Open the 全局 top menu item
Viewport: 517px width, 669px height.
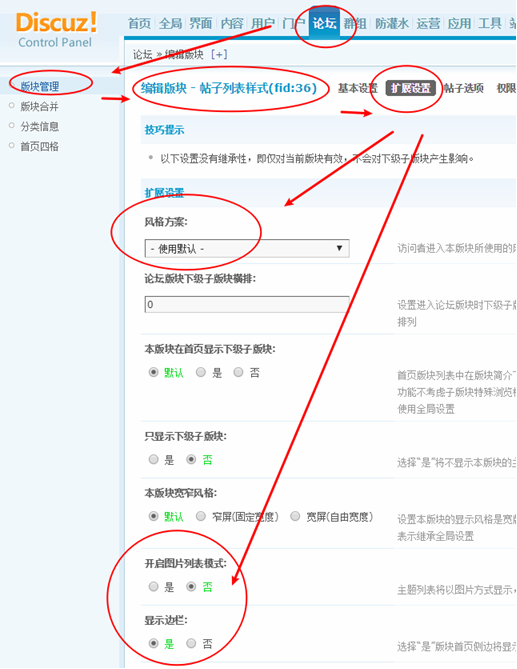pos(170,23)
